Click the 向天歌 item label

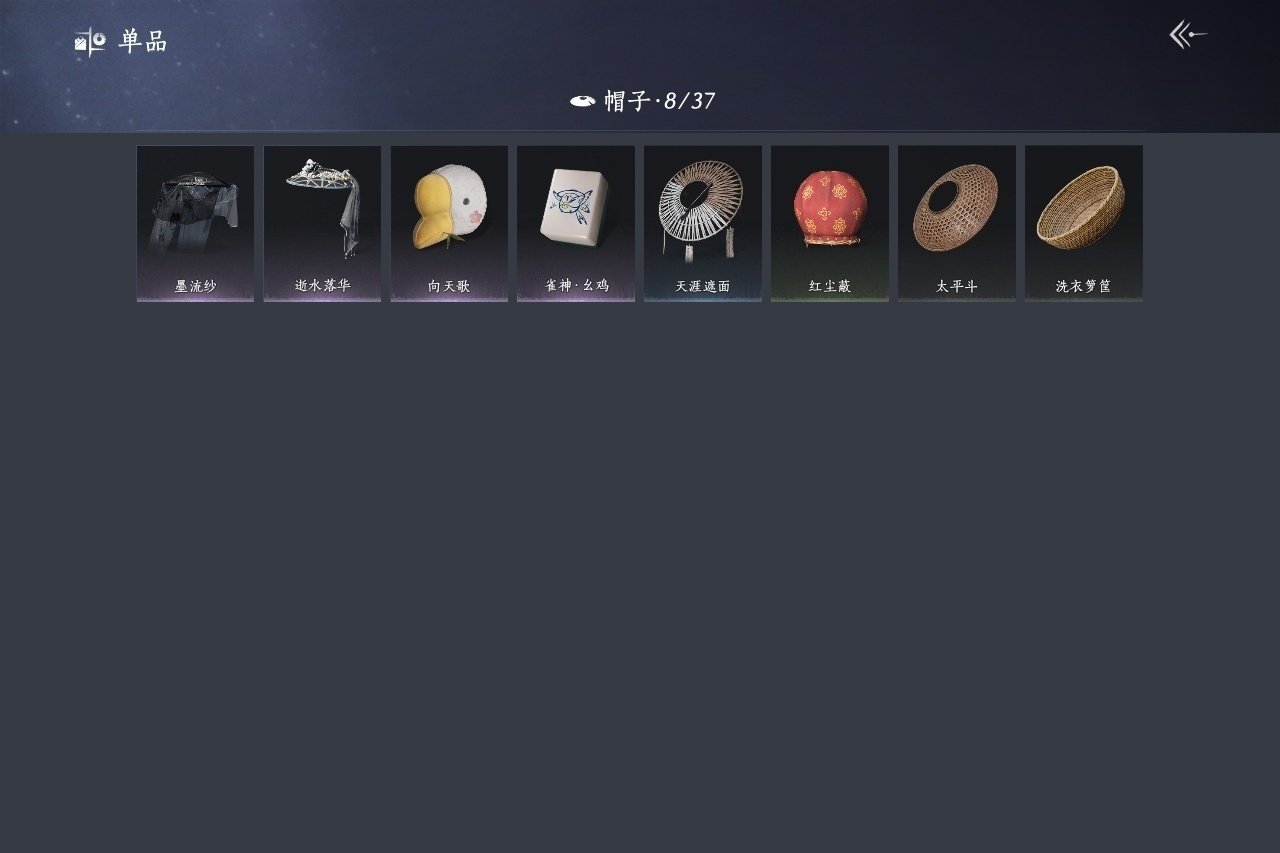tap(449, 286)
